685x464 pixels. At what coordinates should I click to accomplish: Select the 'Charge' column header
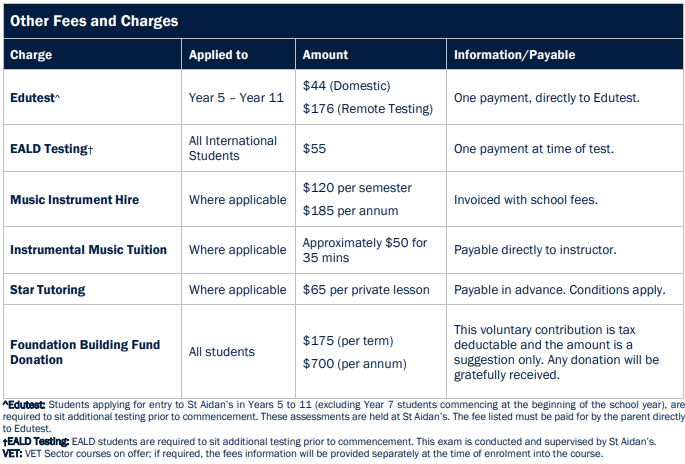tap(31, 55)
